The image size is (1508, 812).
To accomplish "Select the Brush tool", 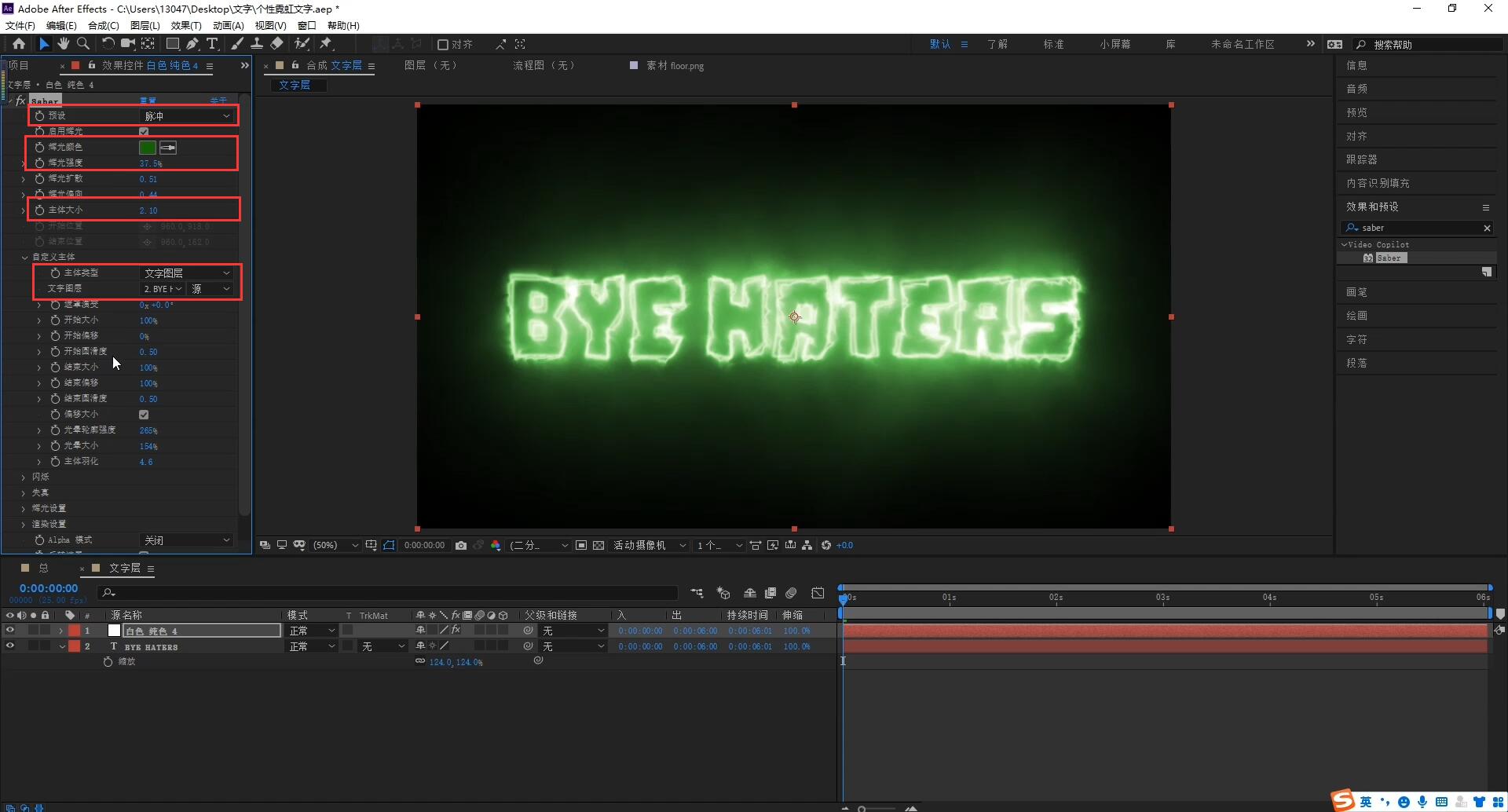I will (237, 44).
